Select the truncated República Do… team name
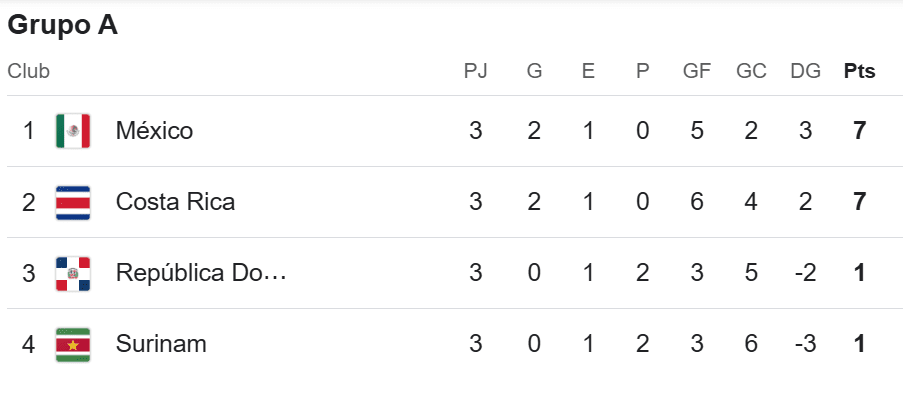Viewport: 903px width, 405px height. point(201,273)
